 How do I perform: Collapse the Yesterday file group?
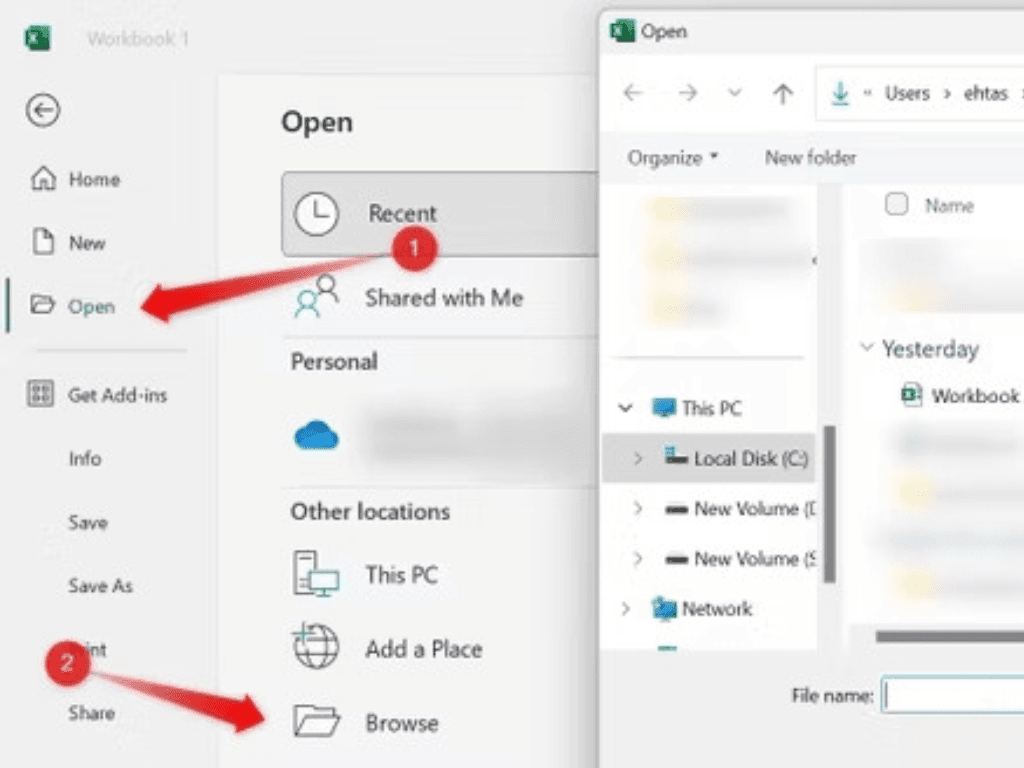[865, 349]
